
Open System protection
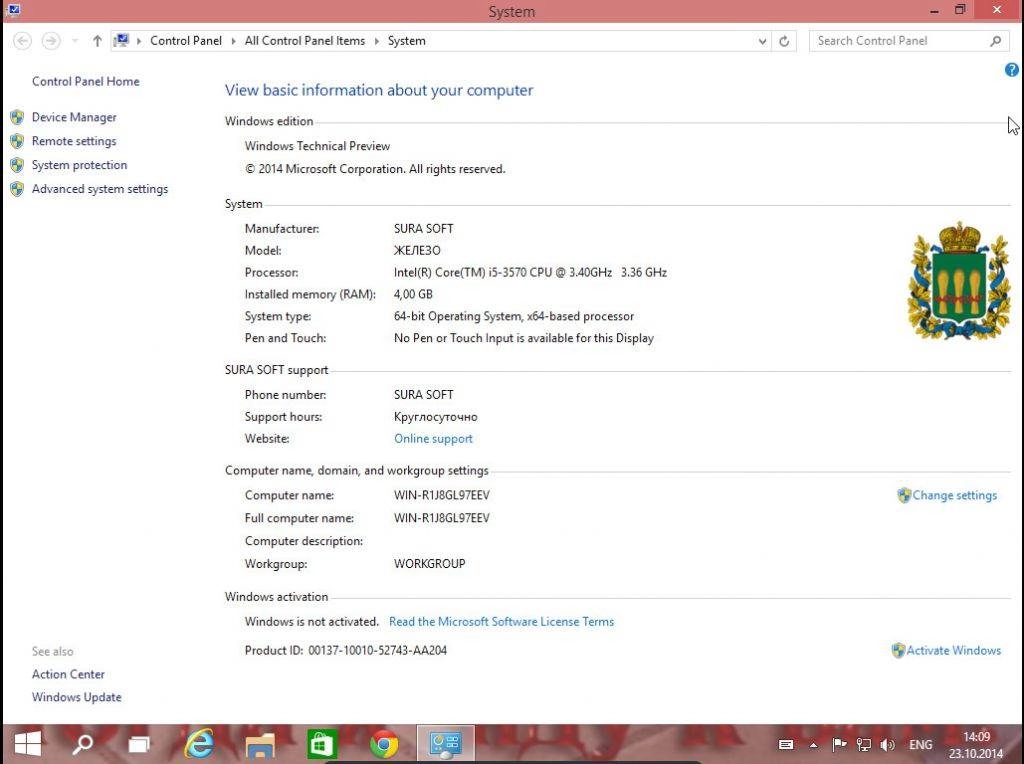(79, 165)
